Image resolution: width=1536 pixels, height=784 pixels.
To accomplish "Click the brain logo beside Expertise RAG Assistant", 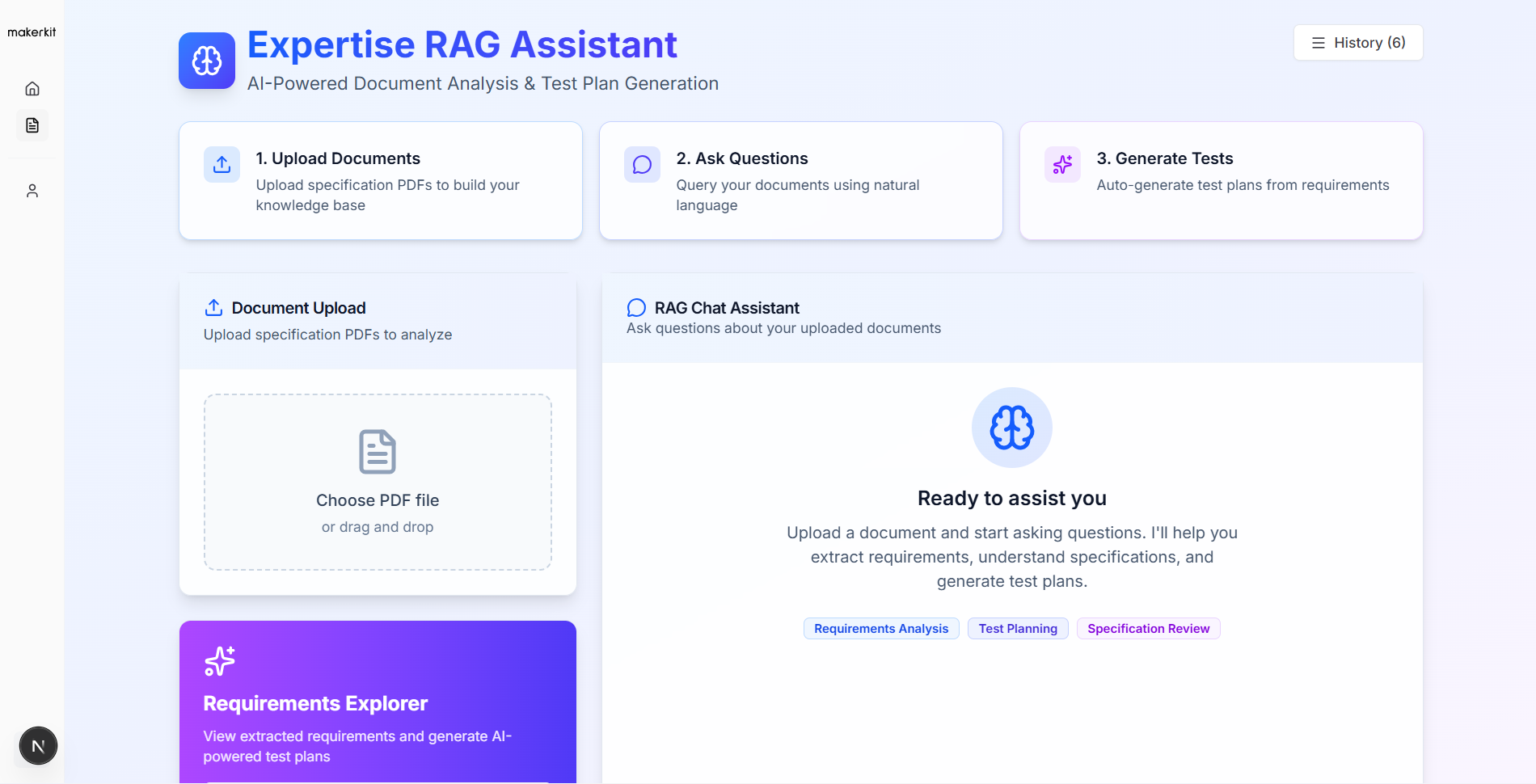I will (x=206, y=60).
